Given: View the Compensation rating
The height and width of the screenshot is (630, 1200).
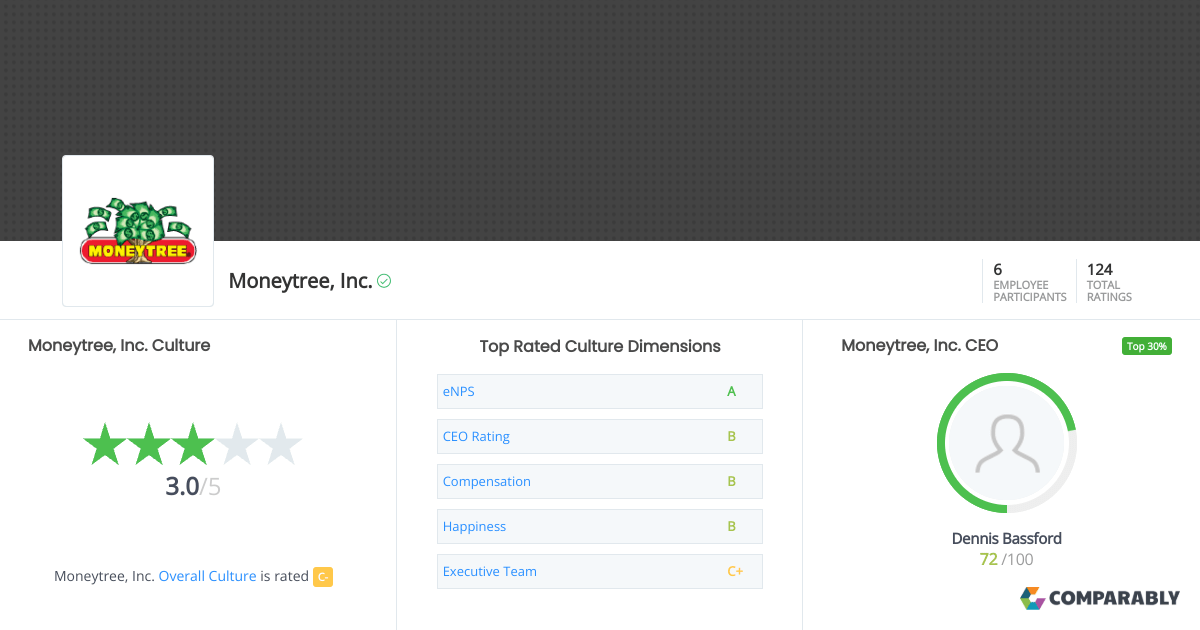Looking at the screenshot, I should click(x=487, y=481).
